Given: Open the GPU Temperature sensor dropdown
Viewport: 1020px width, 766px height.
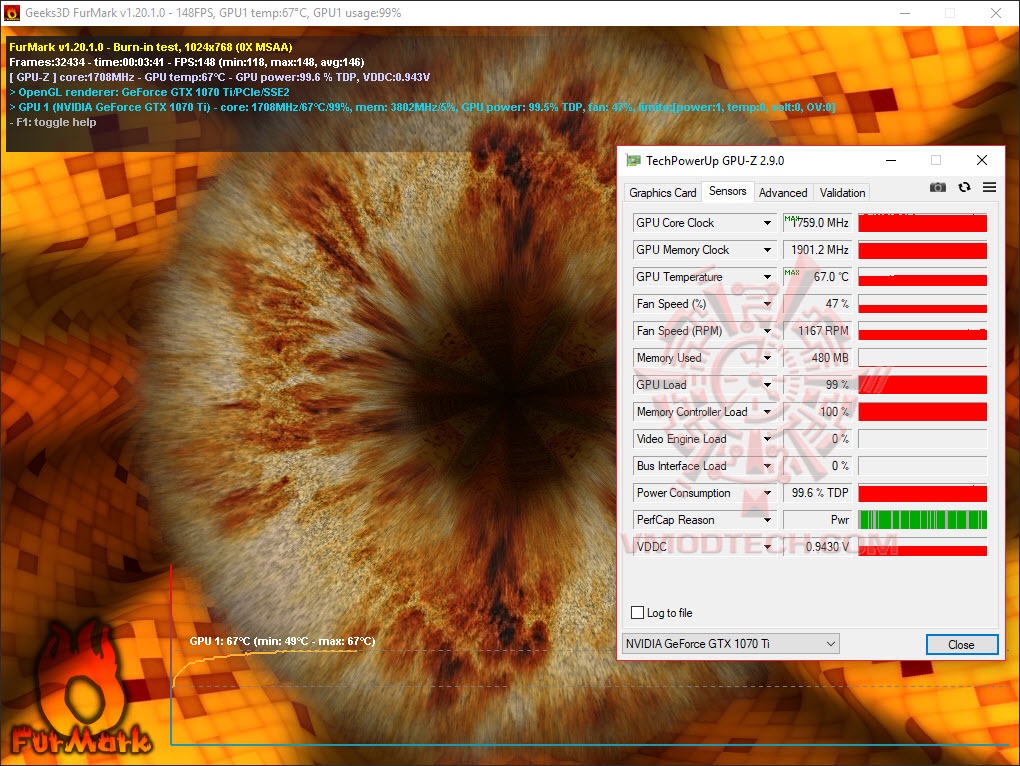Looking at the screenshot, I should (x=768, y=277).
